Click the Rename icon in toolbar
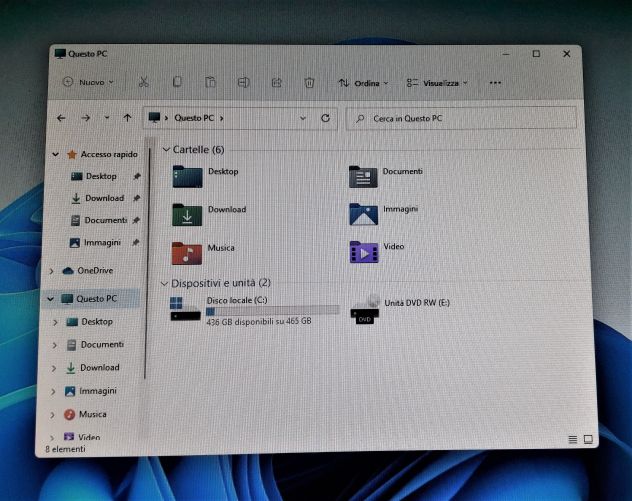632x501 pixels. coord(243,83)
